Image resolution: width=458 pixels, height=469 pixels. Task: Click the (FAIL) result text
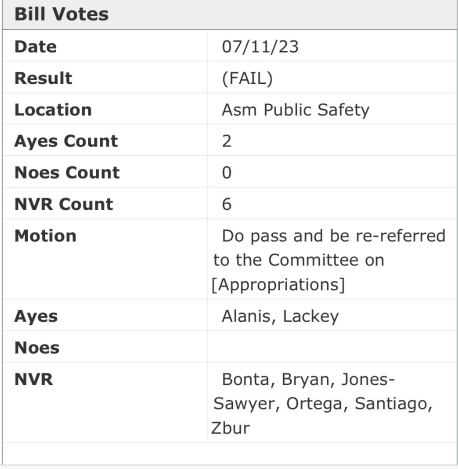click(x=247, y=78)
